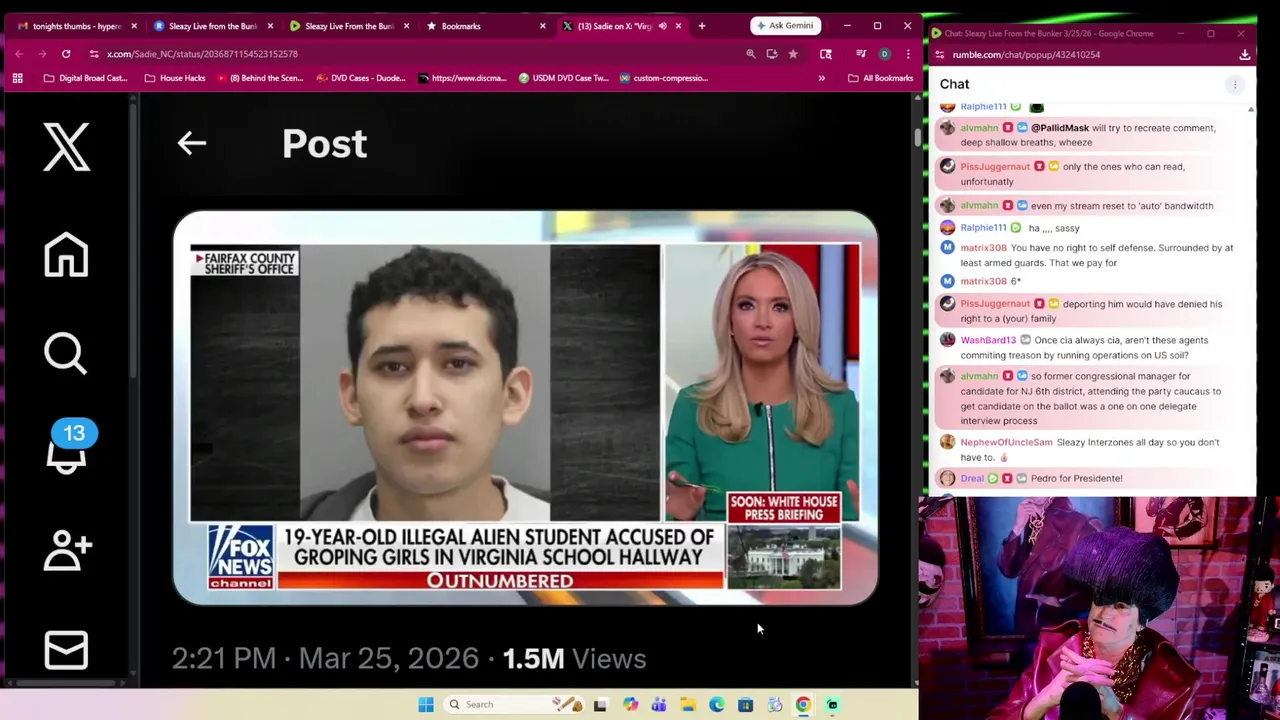Open DVD Cases - Duode... bookmark
The width and height of the screenshot is (1280, 720).
tap(360, 78)
